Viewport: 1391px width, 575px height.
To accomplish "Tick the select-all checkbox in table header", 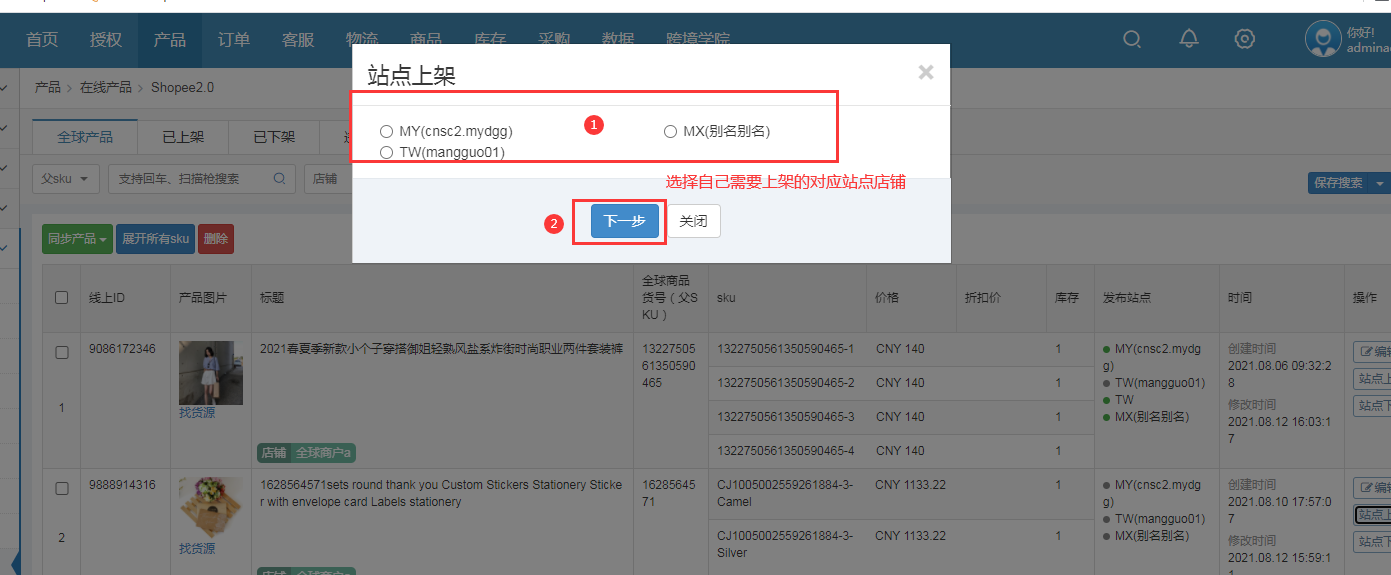I will click(x=61, y=297).
